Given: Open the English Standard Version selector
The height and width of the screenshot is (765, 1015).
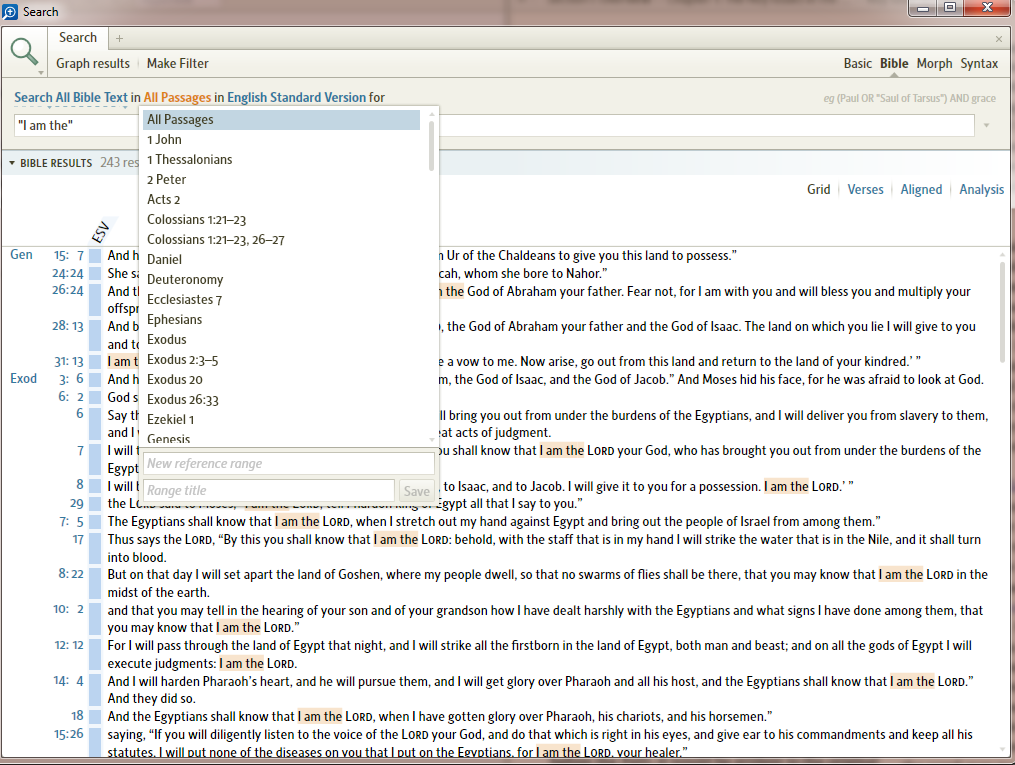Looking at the screenshot, I should click(x=296, y=98).
